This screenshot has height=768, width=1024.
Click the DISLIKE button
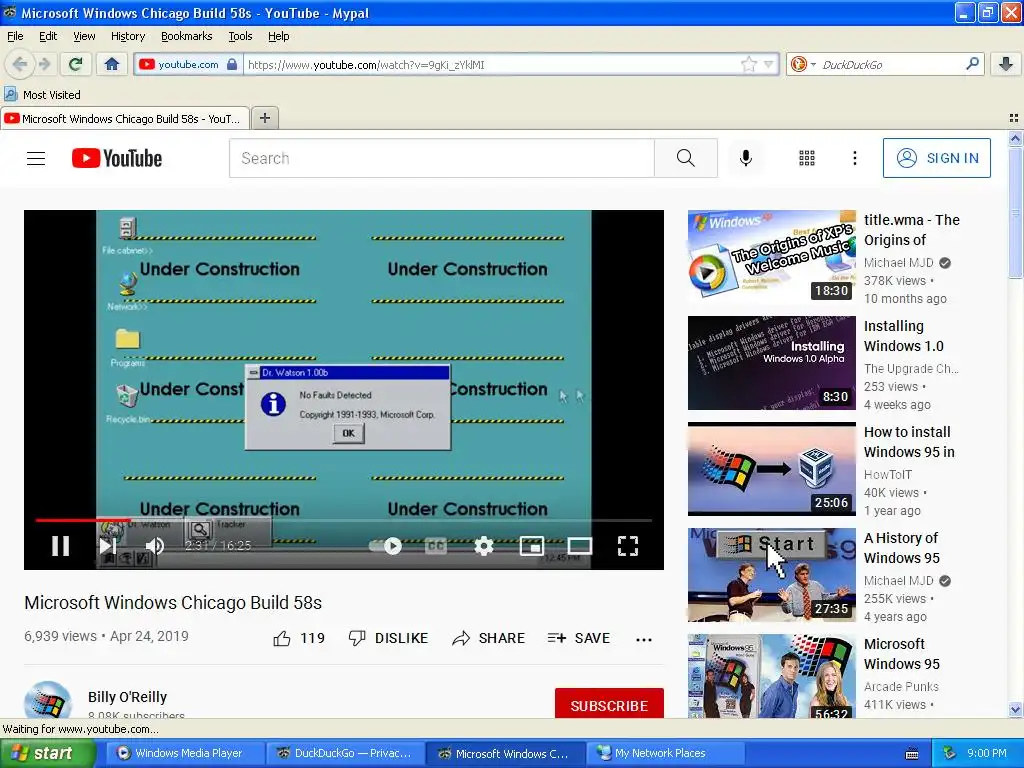389,638
